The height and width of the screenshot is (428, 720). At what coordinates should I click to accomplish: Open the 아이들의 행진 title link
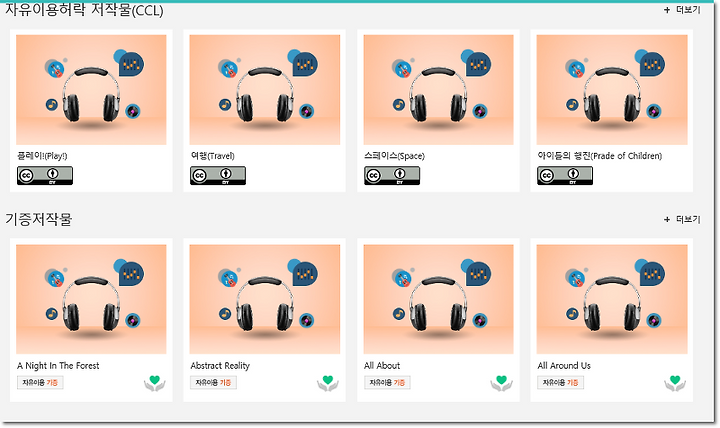(600, 156)
